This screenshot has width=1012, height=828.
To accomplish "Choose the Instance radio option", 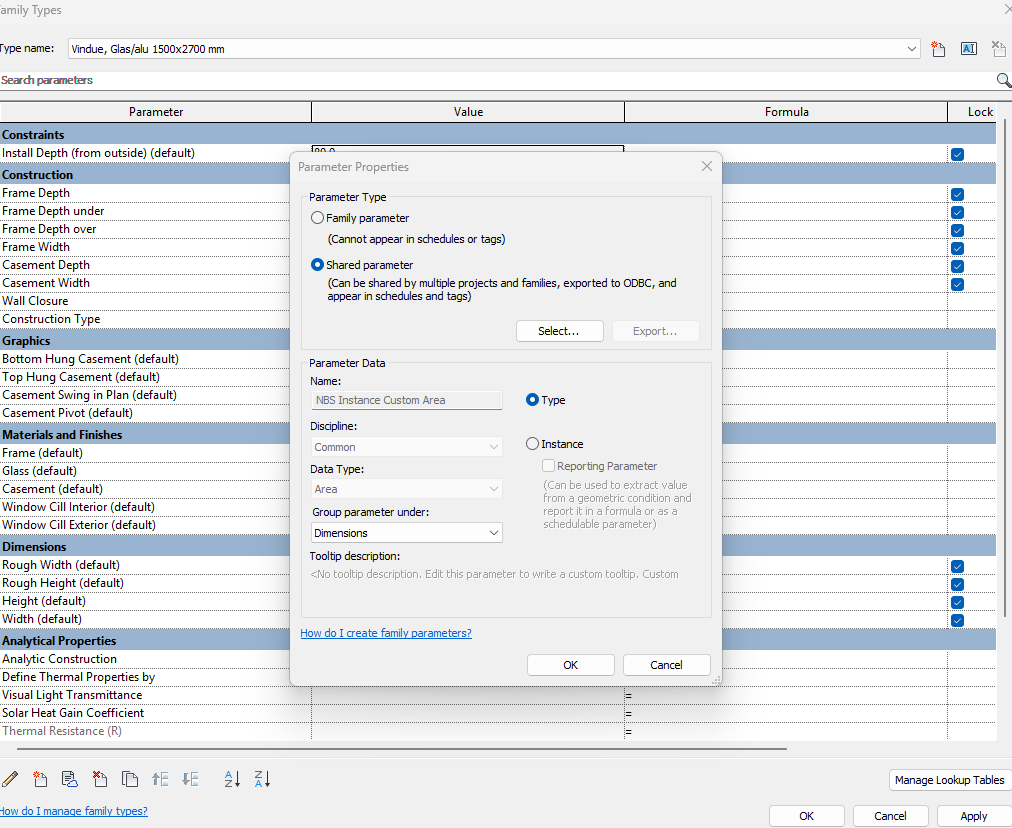I will 532,444.
